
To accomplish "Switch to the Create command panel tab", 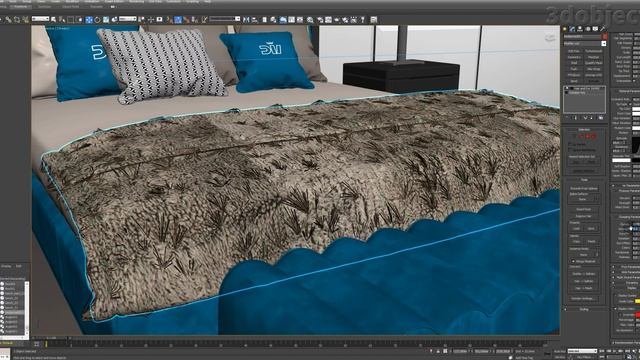I will (564, 29).
